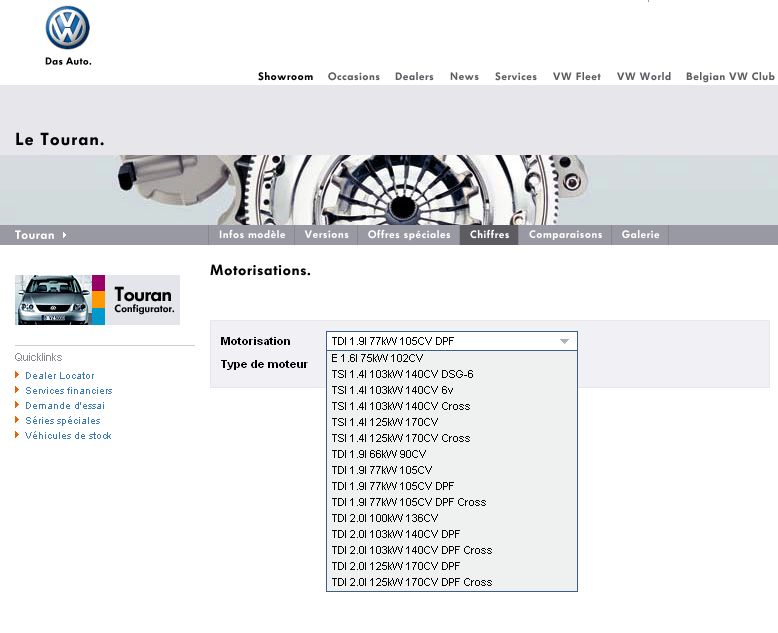Image resolution: width=778 pixels, height=633 pixels.
Task: Open the Occasions menu
Action: click(354, 76)
